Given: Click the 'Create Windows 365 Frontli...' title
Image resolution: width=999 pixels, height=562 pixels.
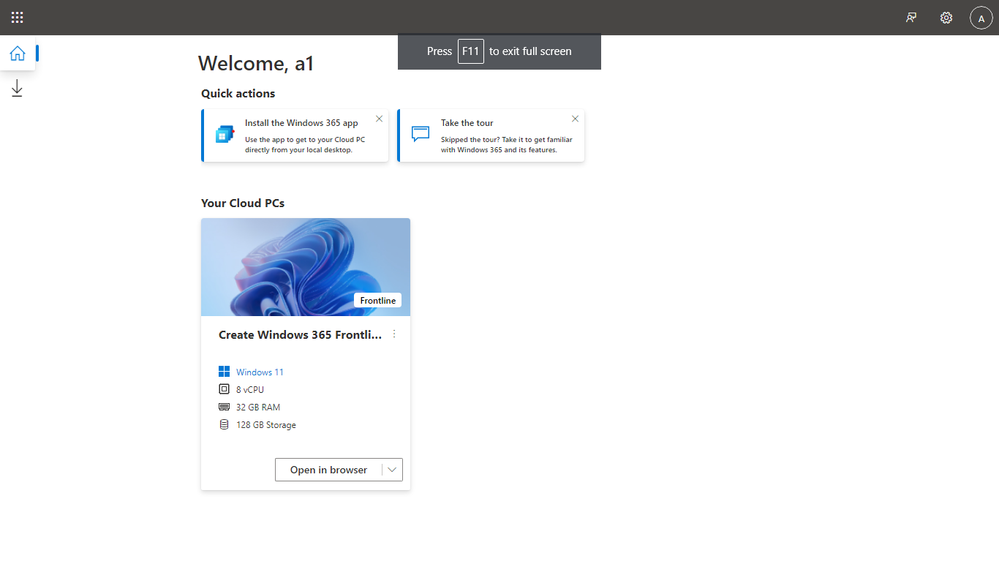Looking at the screenshot, I should 300,335.
